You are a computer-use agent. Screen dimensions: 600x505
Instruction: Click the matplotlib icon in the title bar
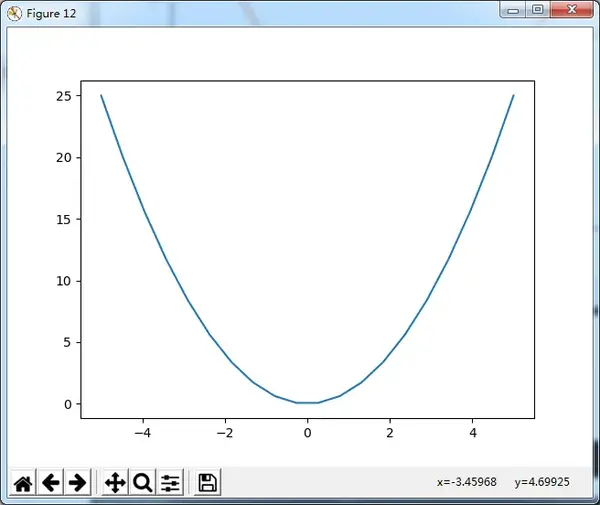point(14,14)
